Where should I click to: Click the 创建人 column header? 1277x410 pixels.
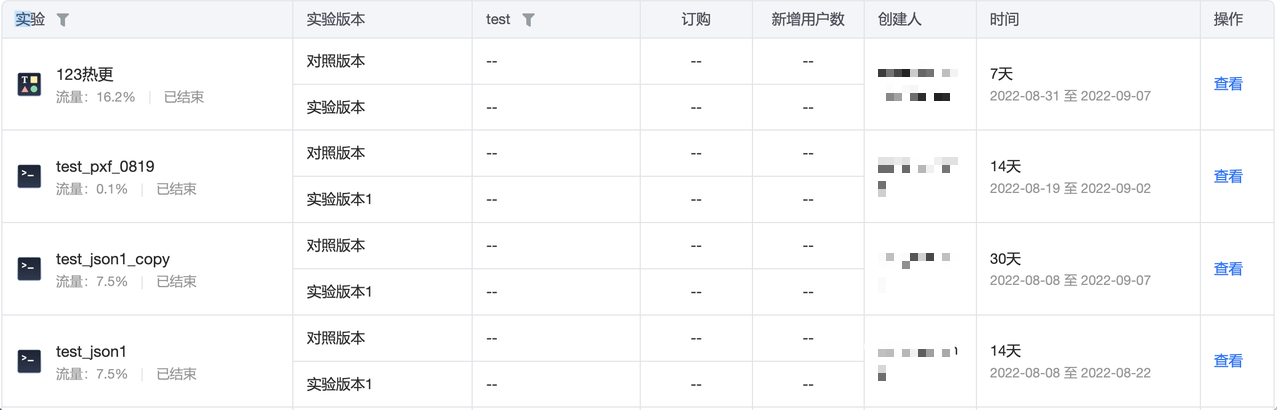click(x=898, y=20)
